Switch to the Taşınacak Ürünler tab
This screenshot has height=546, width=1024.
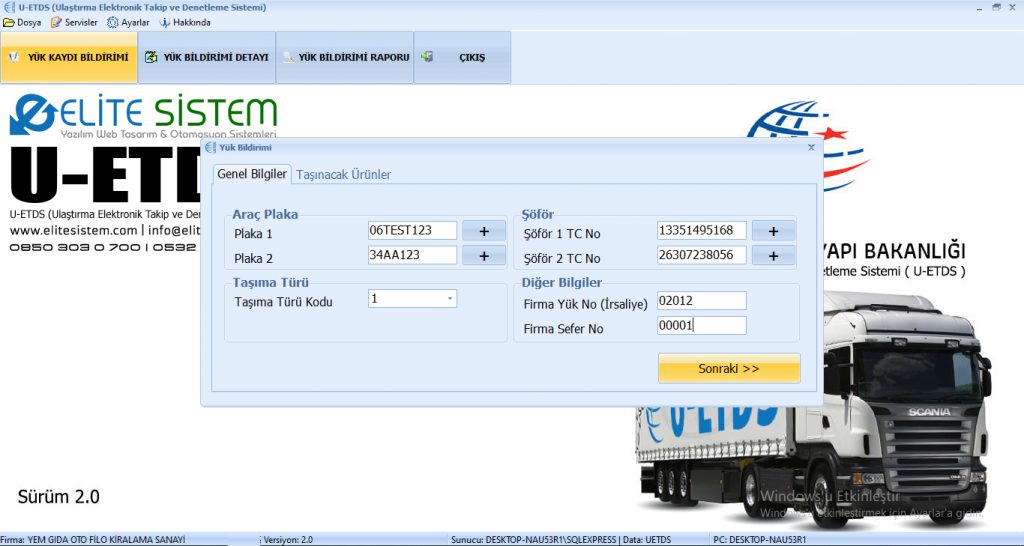click(x=343, y=174)
